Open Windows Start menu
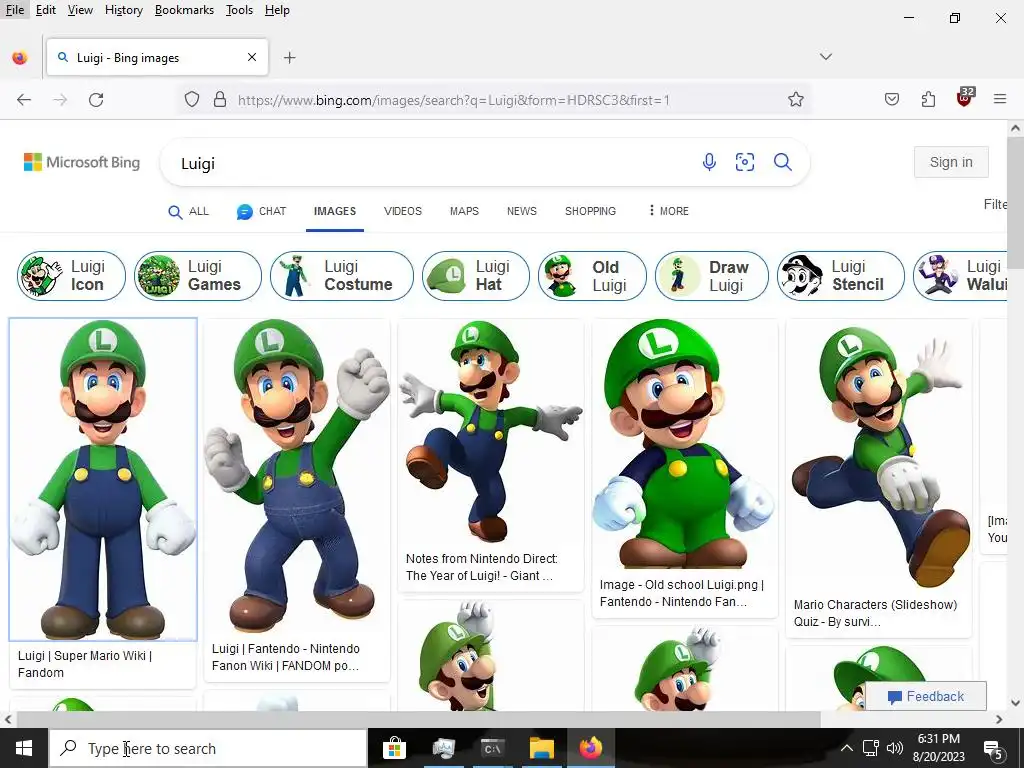Viewport: 1024px width, 768px height. click(x=24, y=748)
